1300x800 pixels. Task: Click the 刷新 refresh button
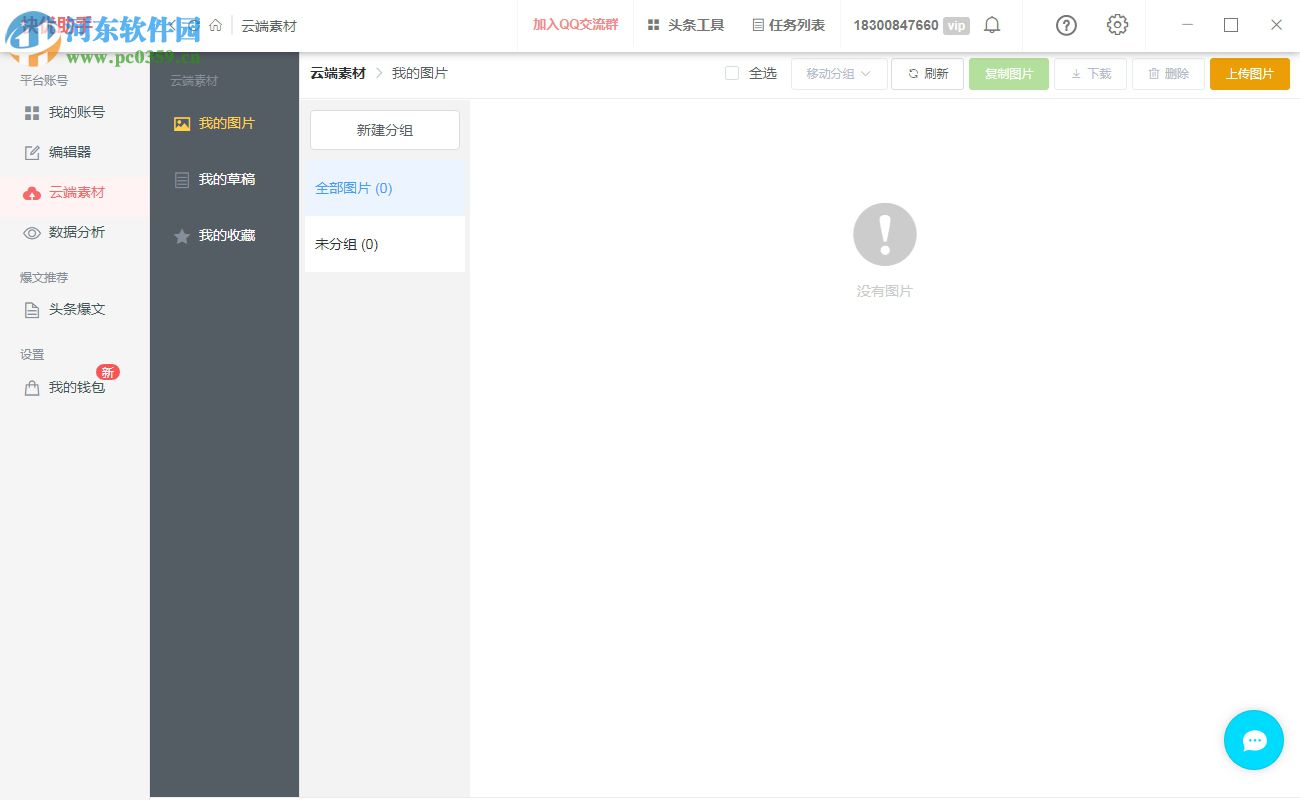pyautogui.click(x=927, y=74)
